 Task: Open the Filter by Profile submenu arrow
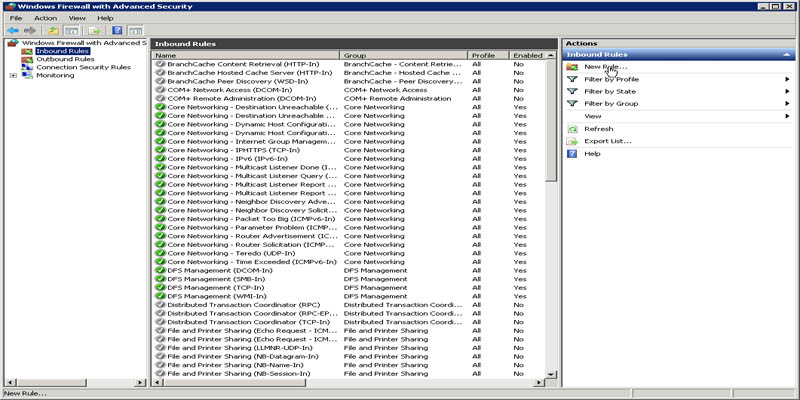click(x=788, y=79)
